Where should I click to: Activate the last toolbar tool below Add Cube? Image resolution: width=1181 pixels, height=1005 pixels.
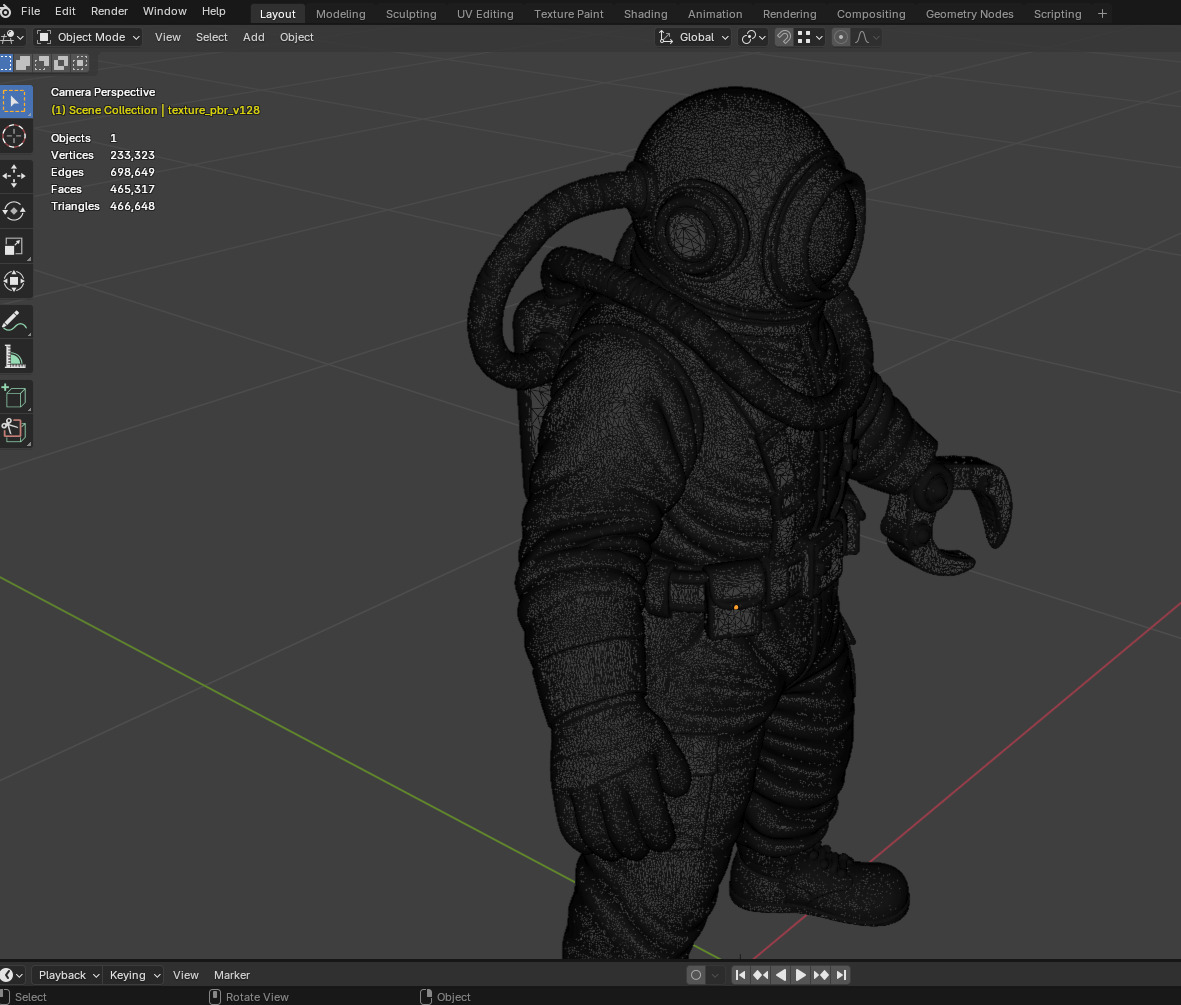[15, 431]
